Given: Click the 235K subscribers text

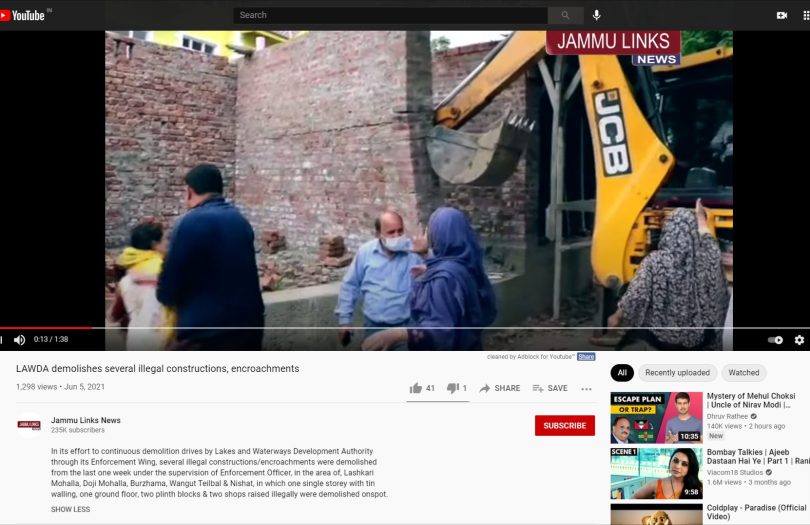Looking at the screenshot, I should 77,430.
